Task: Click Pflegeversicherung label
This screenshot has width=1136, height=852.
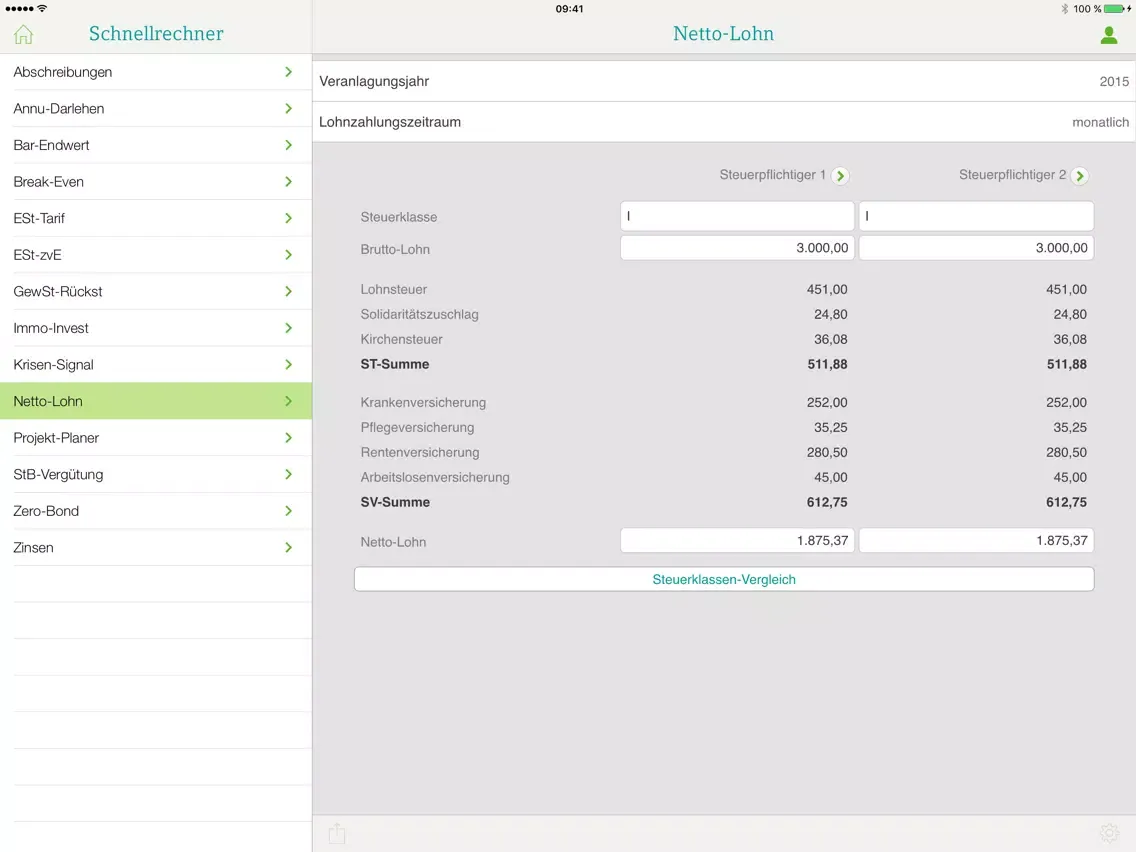Action: click(x=417, y=427)
